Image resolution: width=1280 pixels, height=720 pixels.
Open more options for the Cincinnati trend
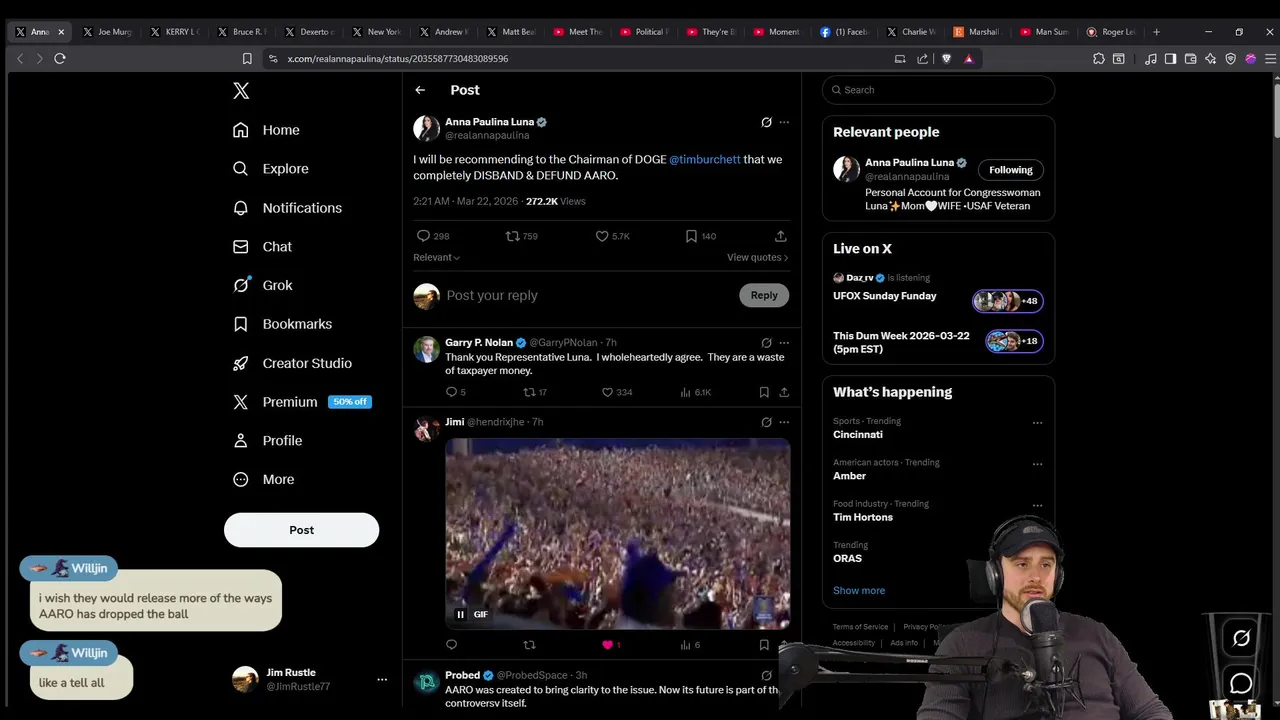[1037, 422]
